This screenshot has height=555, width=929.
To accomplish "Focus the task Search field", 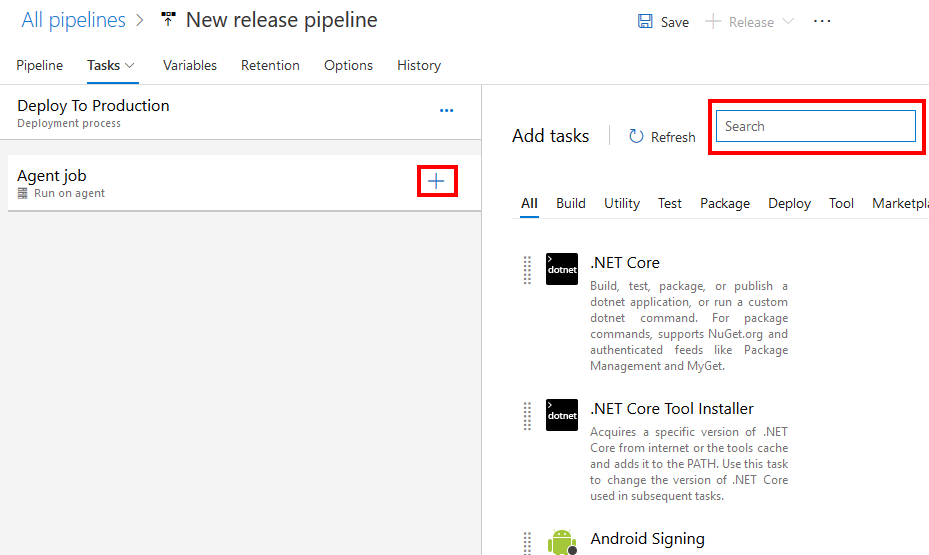I will [816, 126].
